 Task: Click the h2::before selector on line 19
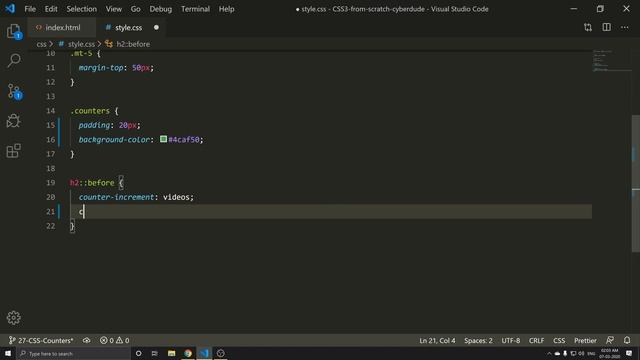click(x=92, y=183)
